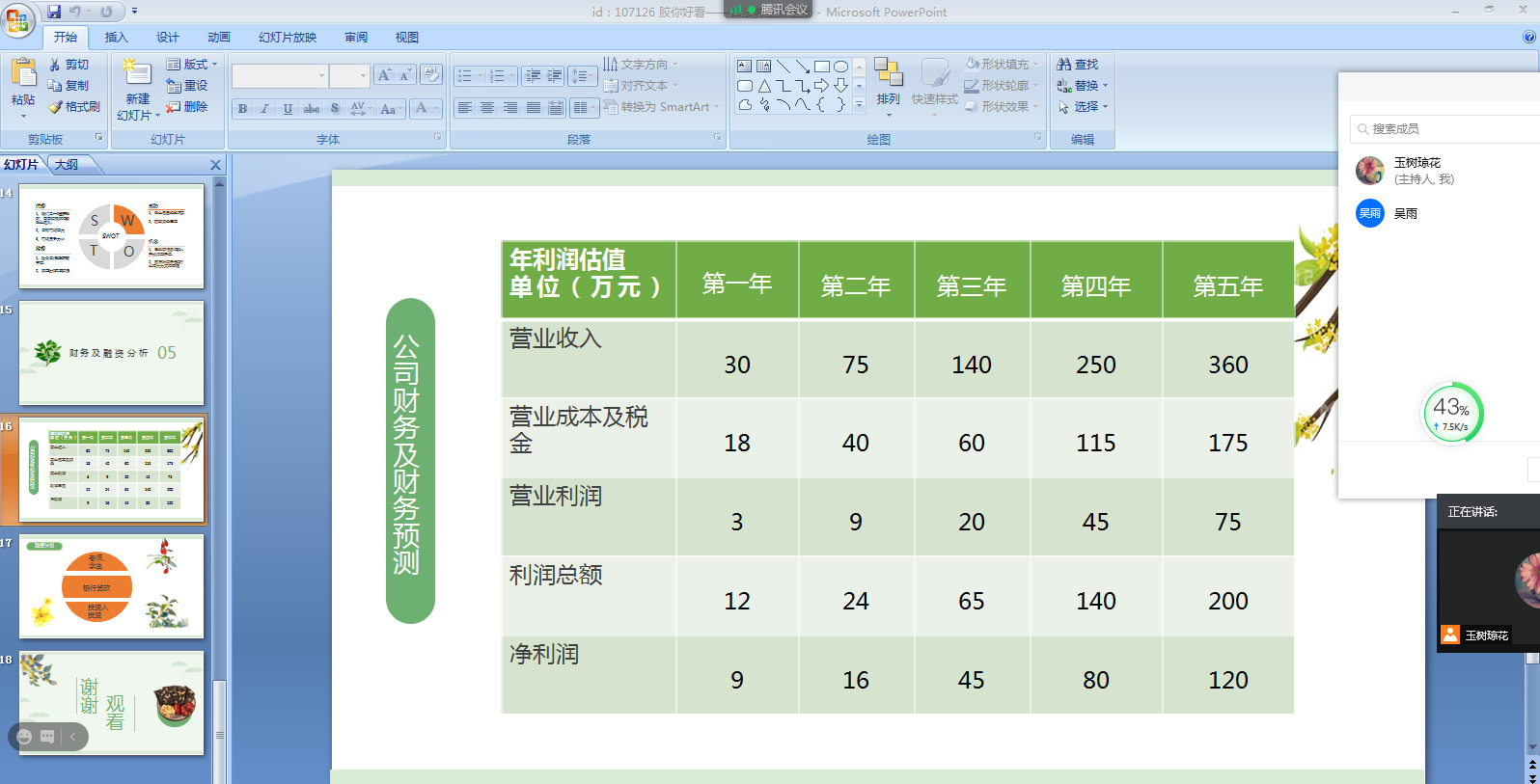The image size is (1540, 784).
Task: Pick the rectangle shape in shapes gallery
Action: [821, 67]
